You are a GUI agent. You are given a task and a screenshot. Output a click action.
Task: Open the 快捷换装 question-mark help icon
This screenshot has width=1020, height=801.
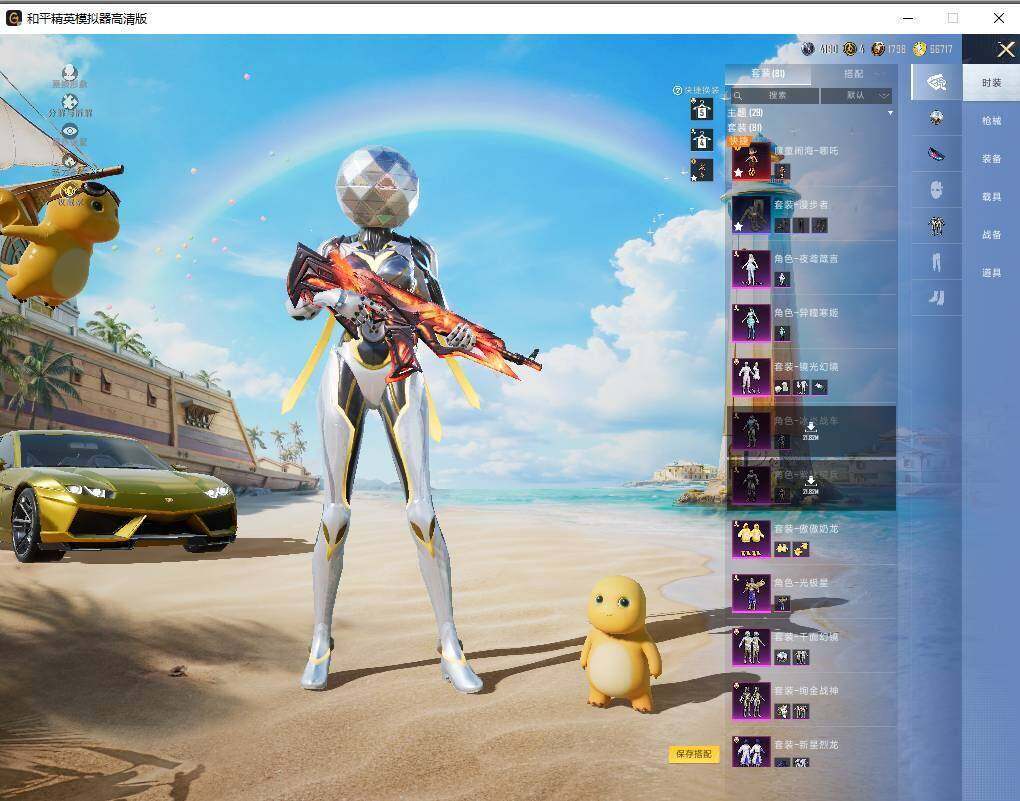[x=677, y=90]
